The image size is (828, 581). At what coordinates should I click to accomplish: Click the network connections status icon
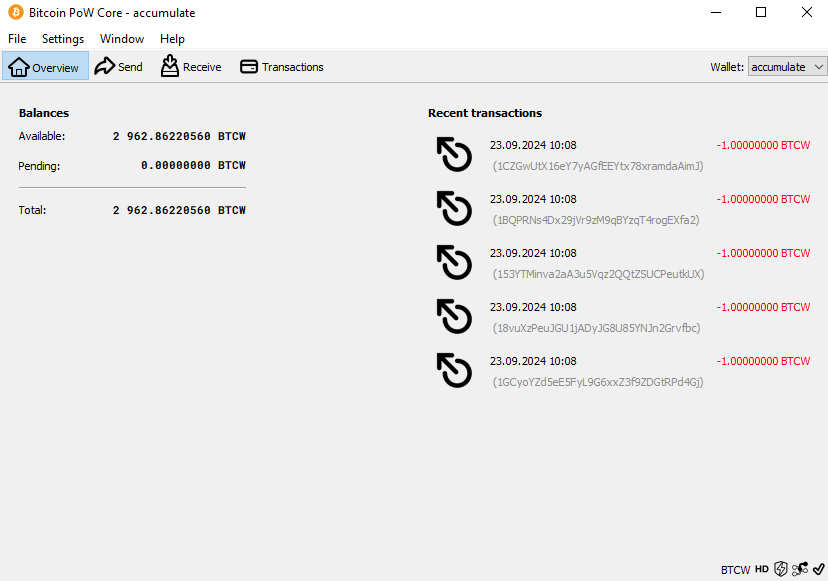click(799, 569)
